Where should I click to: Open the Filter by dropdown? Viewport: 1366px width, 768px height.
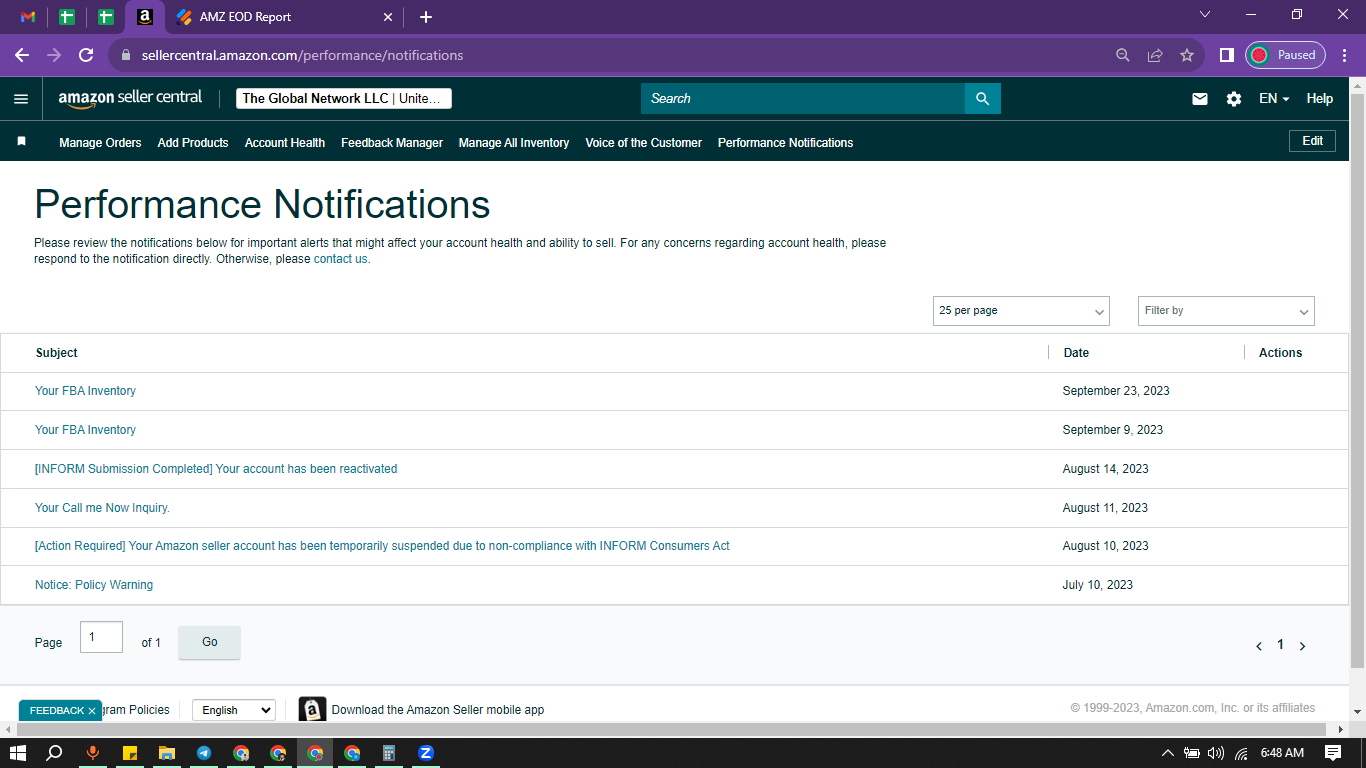pos(1226,311)
